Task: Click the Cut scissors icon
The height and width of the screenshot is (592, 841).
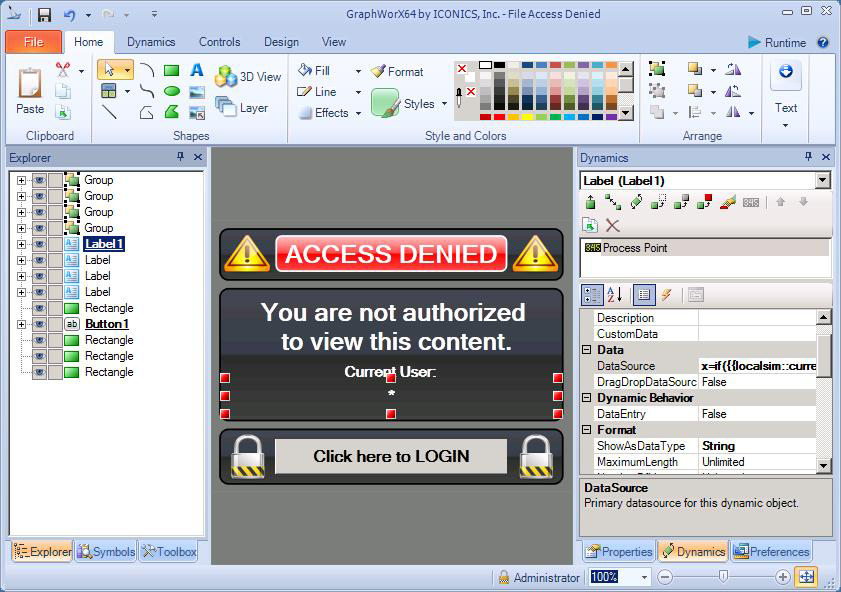Action: coord(62,70)
